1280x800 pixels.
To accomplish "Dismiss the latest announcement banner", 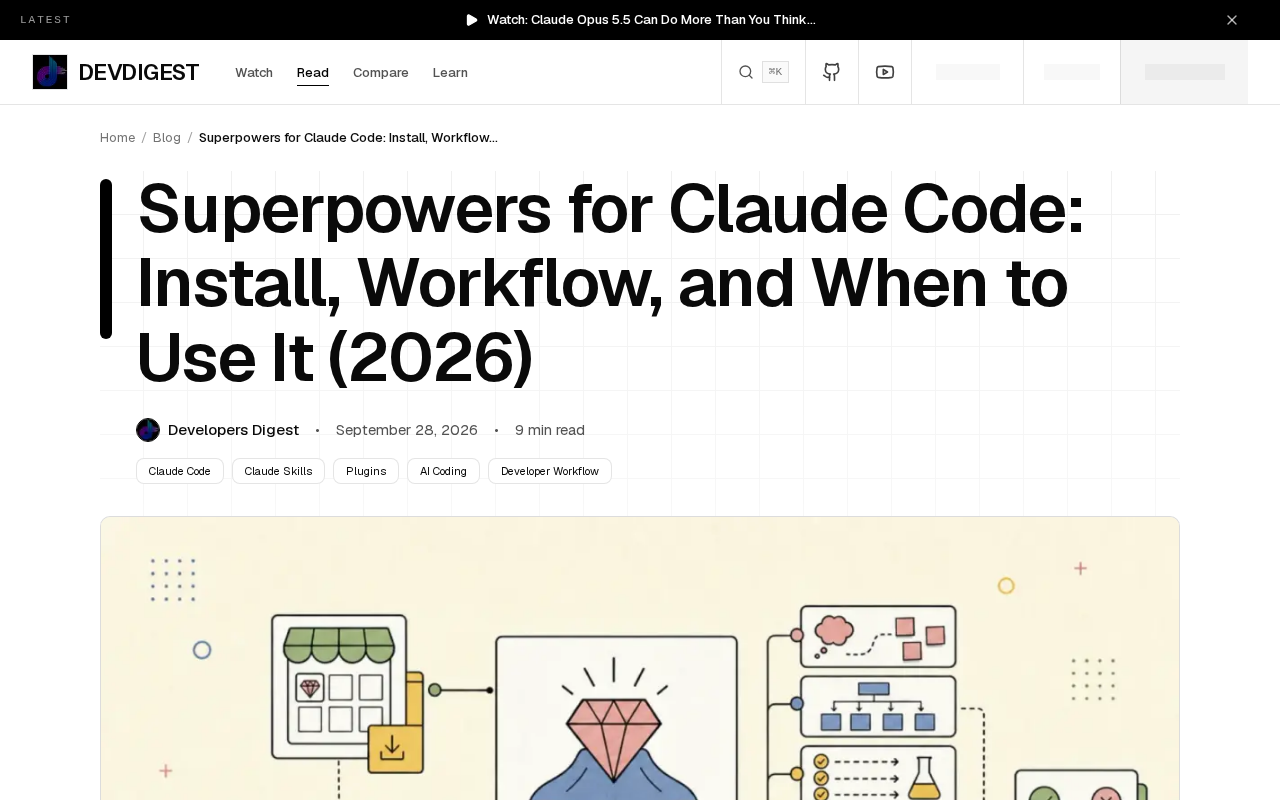I will pos(1232,20).
